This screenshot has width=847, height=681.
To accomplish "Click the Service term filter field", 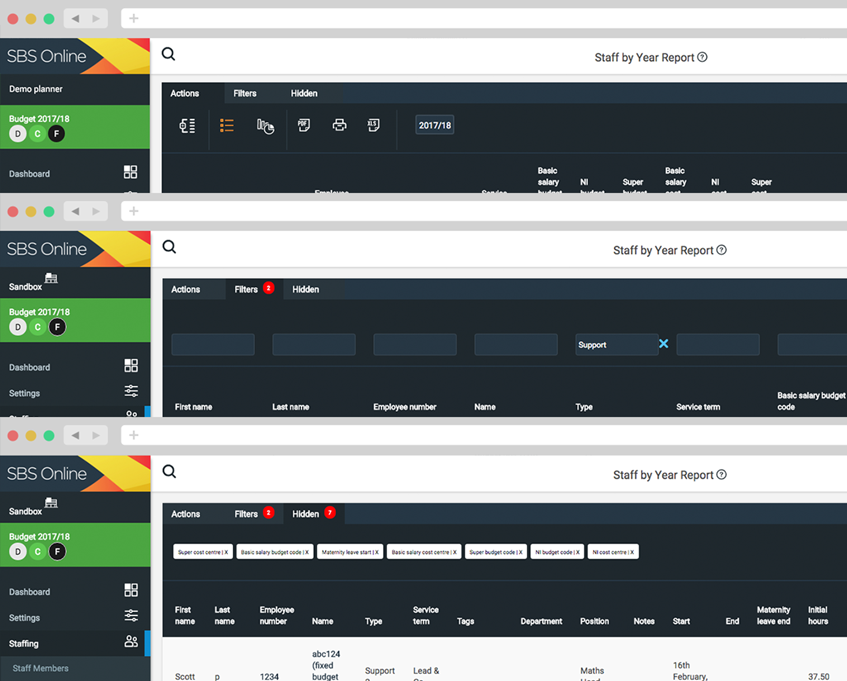I will point(718,345).
